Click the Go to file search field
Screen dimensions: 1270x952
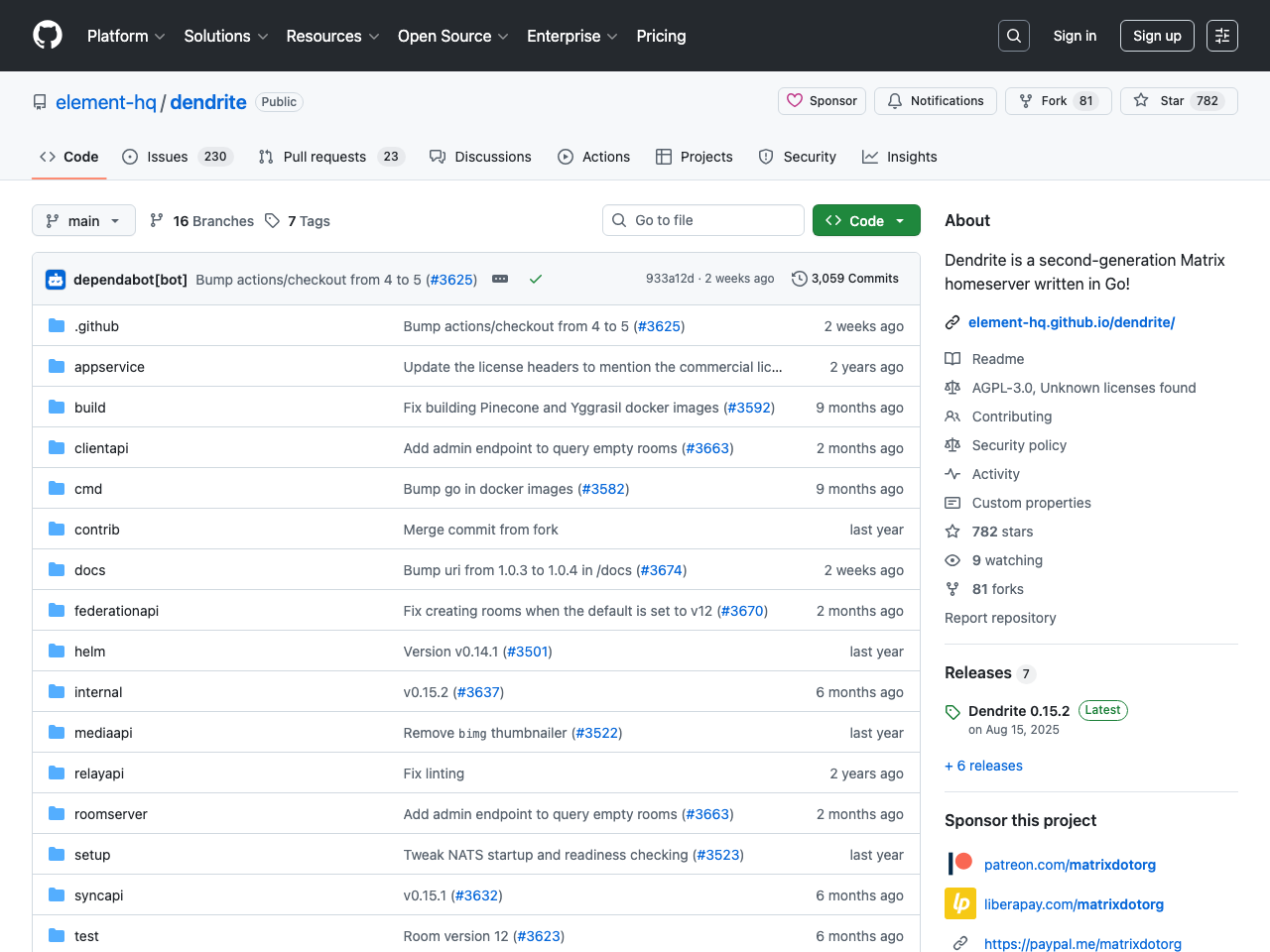pos(703,220)
